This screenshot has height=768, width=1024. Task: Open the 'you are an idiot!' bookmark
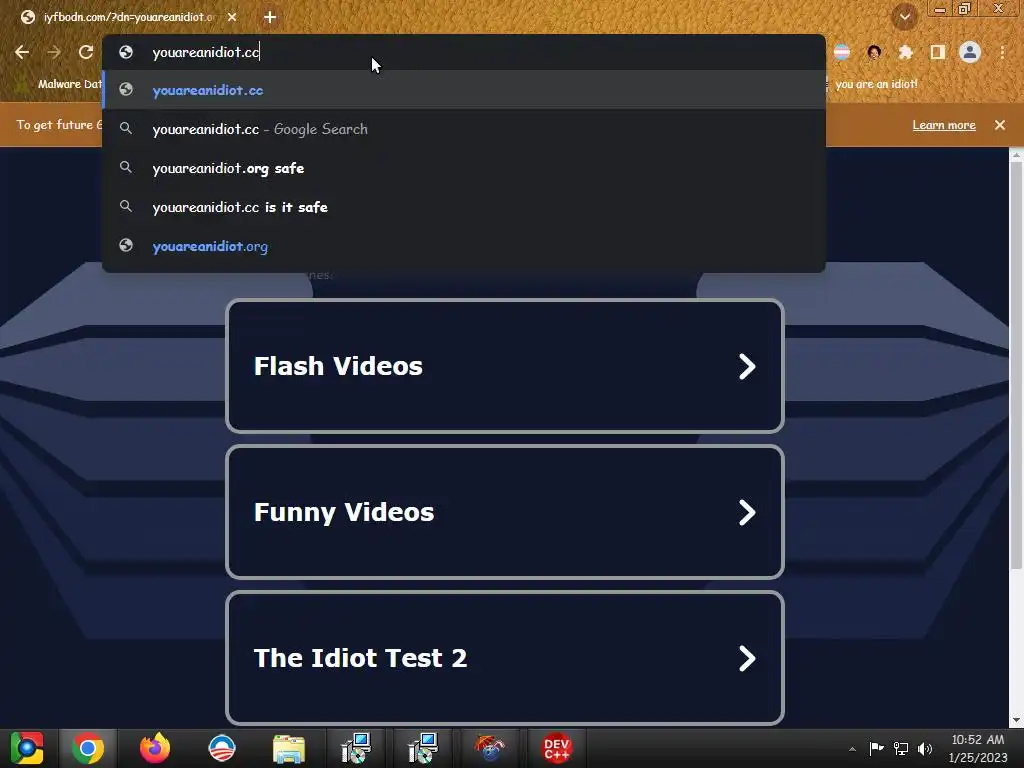click(876, 84)
